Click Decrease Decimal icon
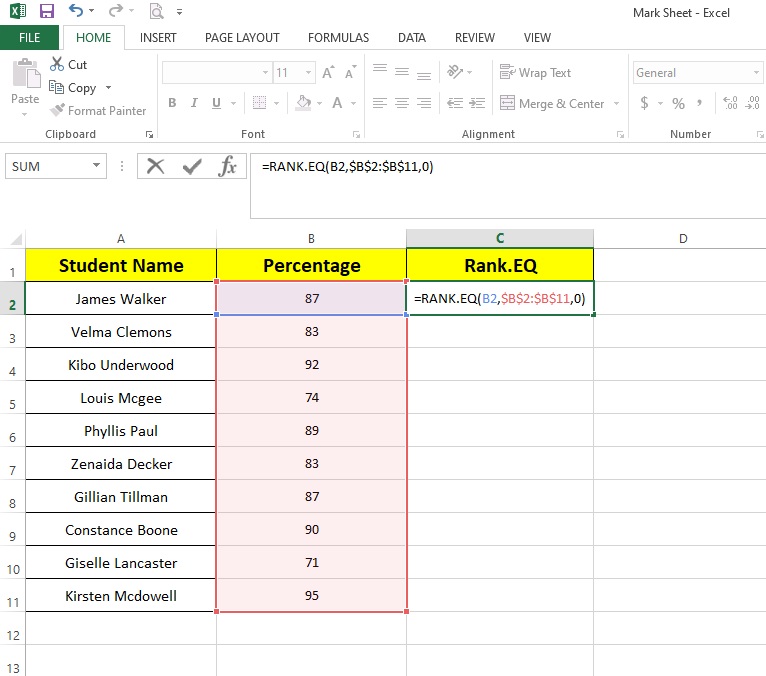This screenshot has width=766, height=676. [753, 103]
